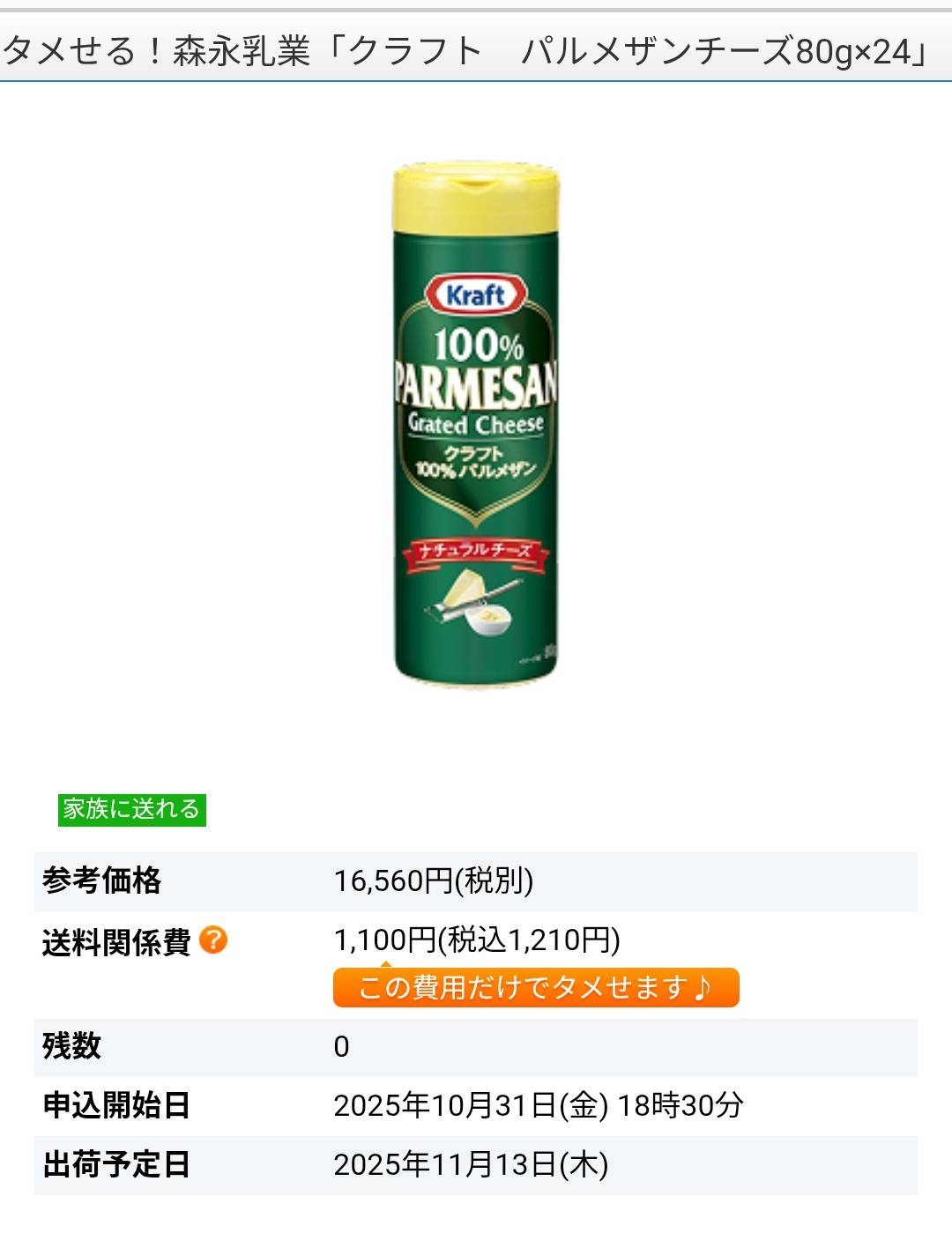
Task: Click the orange question mark help icon
Action: coord(213,940)
